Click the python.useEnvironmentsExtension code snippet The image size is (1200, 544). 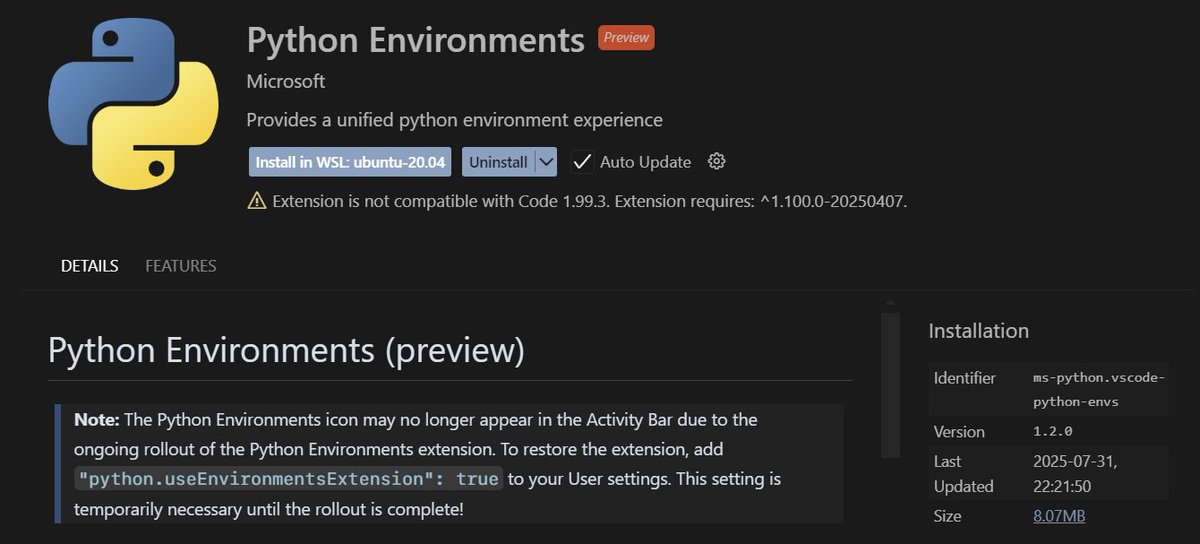coord(288,479)
